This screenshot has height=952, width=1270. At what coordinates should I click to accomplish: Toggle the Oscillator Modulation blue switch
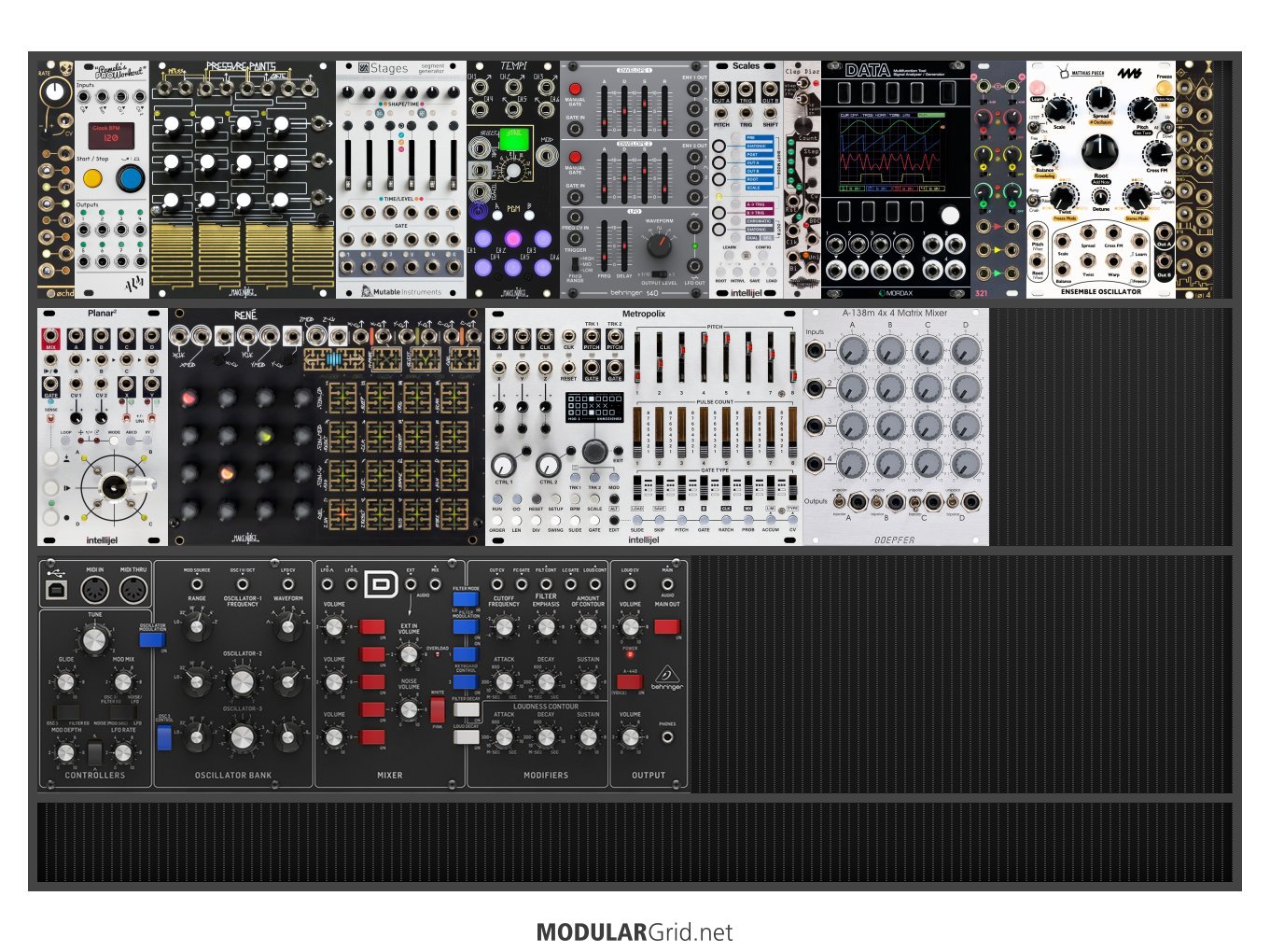[150, 639]
